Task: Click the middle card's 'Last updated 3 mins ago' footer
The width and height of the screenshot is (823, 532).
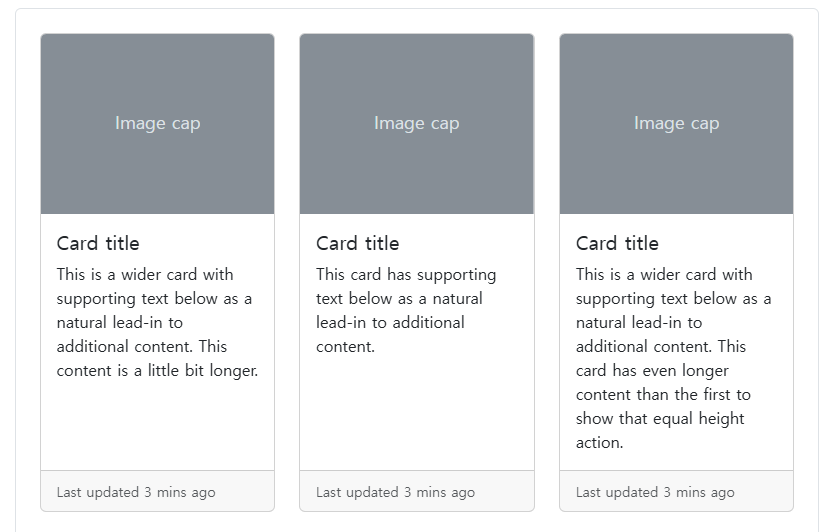Action: coord(417,492)
